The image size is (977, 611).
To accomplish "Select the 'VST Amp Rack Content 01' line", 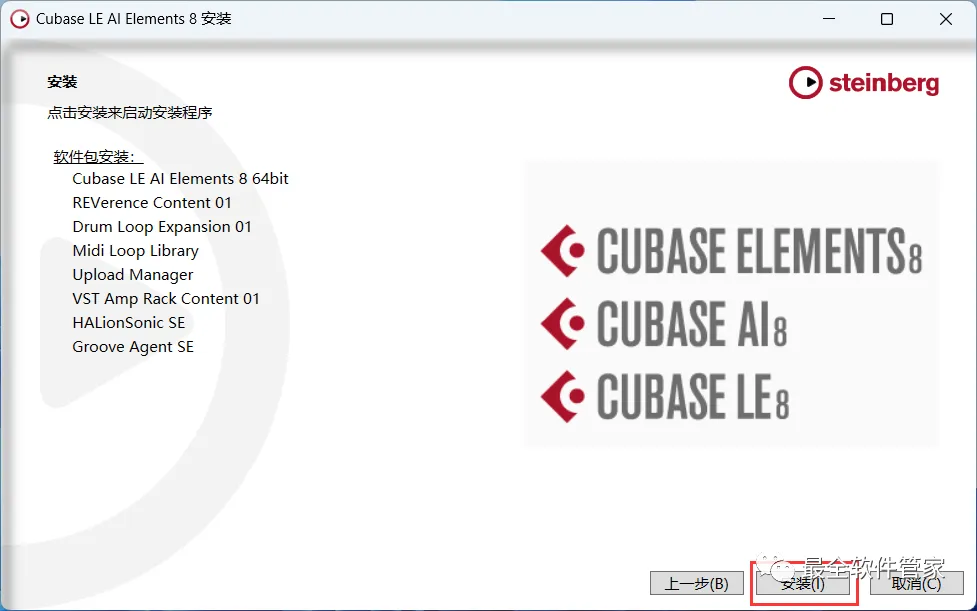I will pos(165,299).
